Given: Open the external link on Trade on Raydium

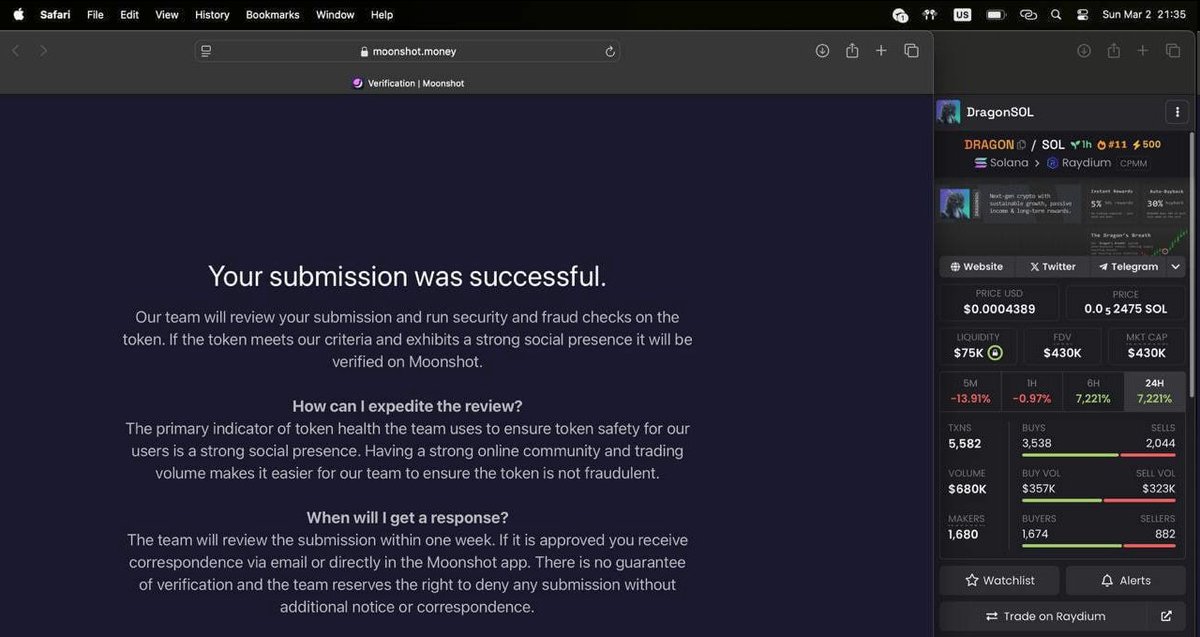Looking at the screenshot, I should (x=1168, y=616).
